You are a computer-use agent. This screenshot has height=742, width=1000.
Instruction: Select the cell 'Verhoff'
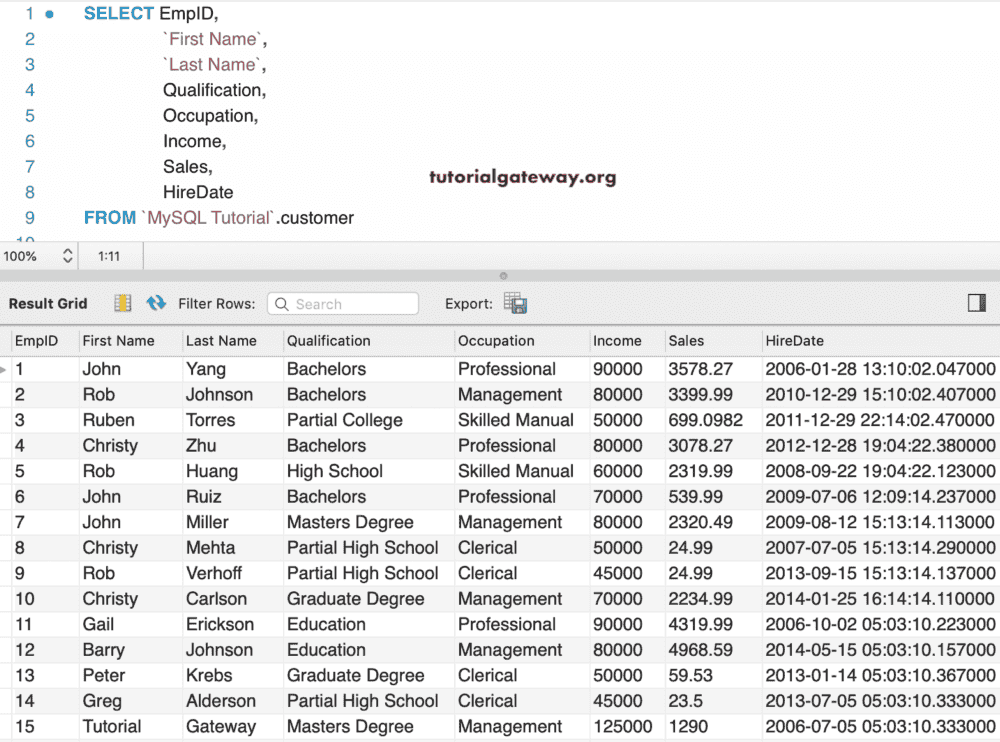click(x=214, y=573)
